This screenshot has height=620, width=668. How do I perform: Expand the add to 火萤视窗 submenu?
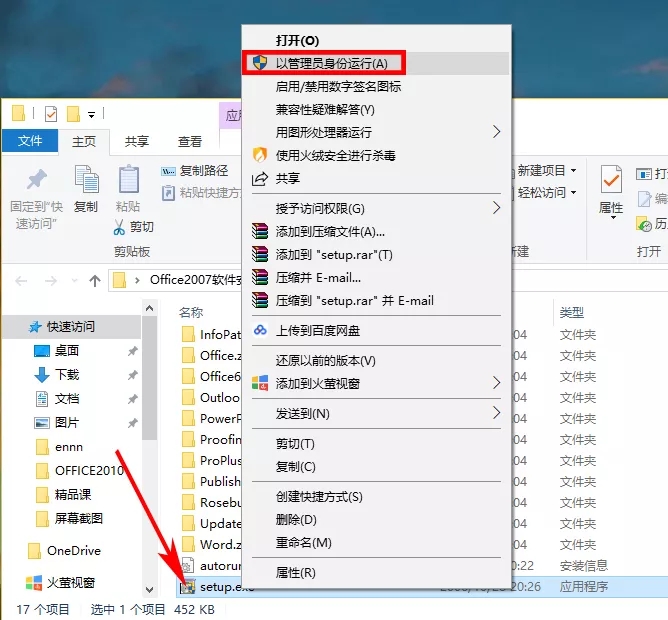pos(376,384)
